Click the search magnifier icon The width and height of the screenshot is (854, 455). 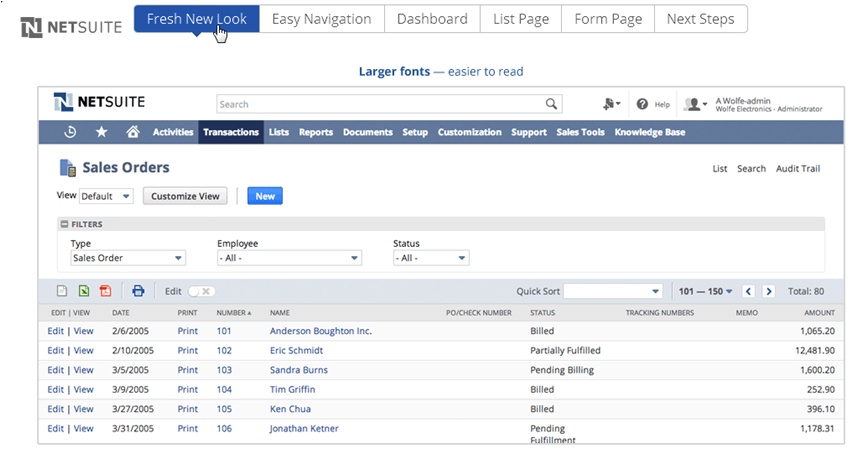pos(551,104)
